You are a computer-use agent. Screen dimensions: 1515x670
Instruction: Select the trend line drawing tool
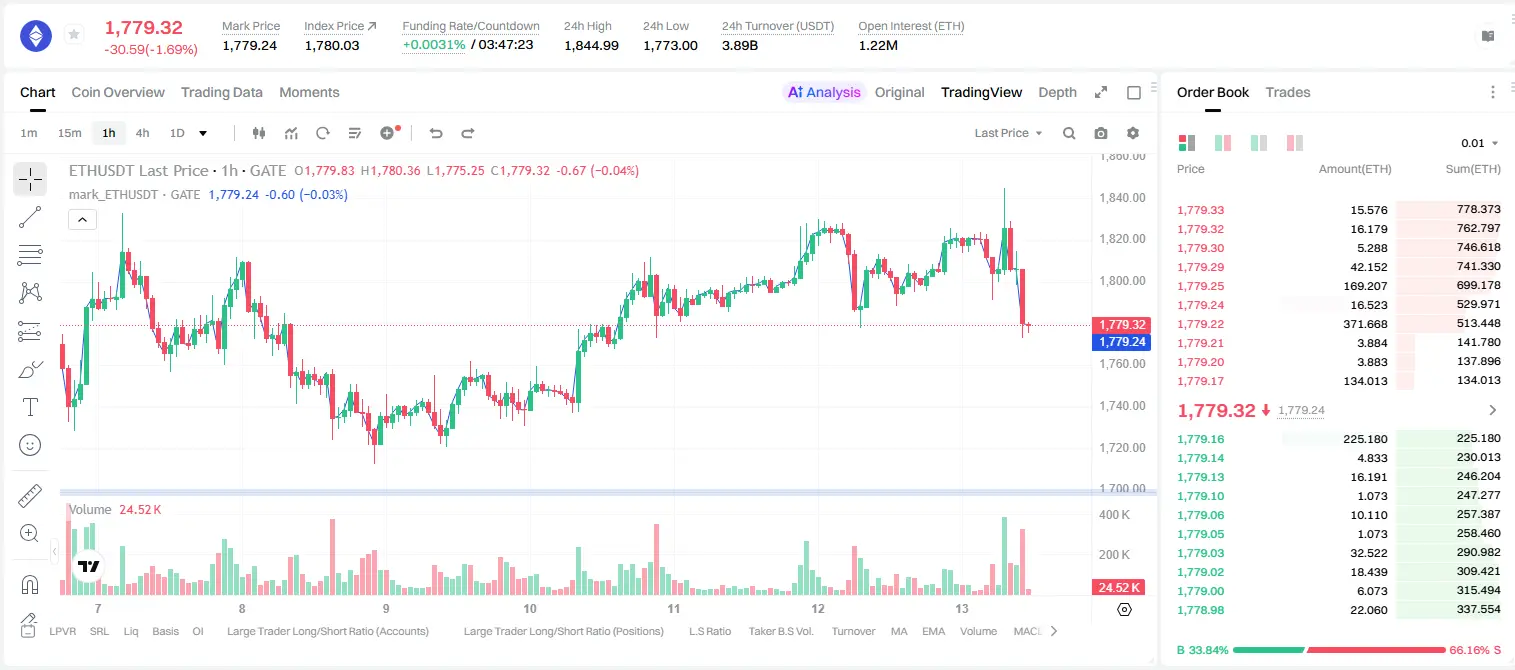tap(30, 217)
